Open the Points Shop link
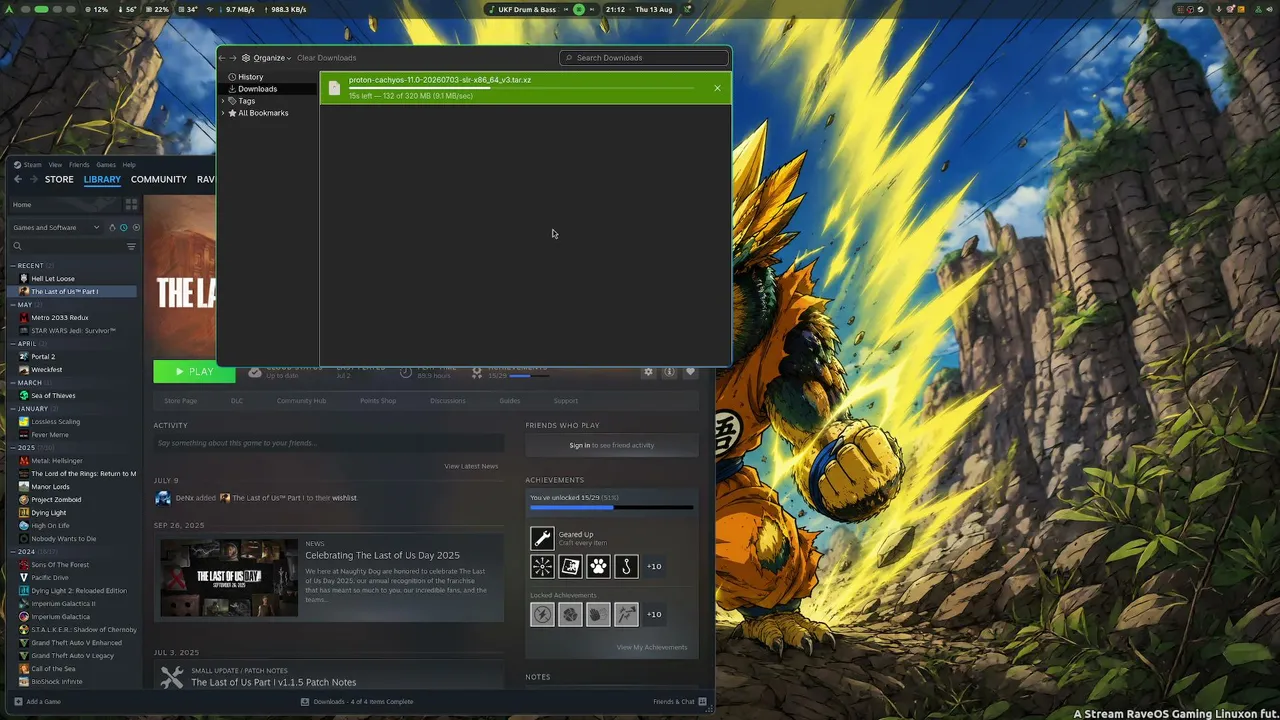Screen dimensions: 1280x720 (x=378, y=401)
